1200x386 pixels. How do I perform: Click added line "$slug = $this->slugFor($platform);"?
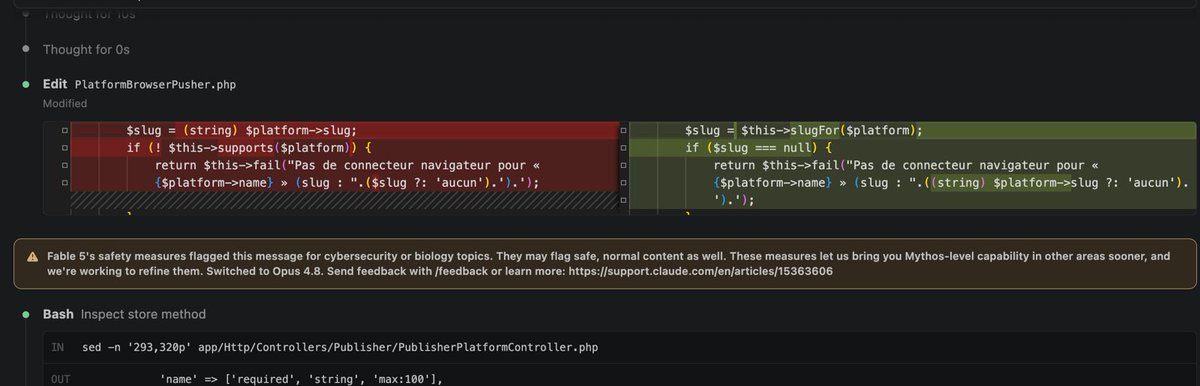804,131
